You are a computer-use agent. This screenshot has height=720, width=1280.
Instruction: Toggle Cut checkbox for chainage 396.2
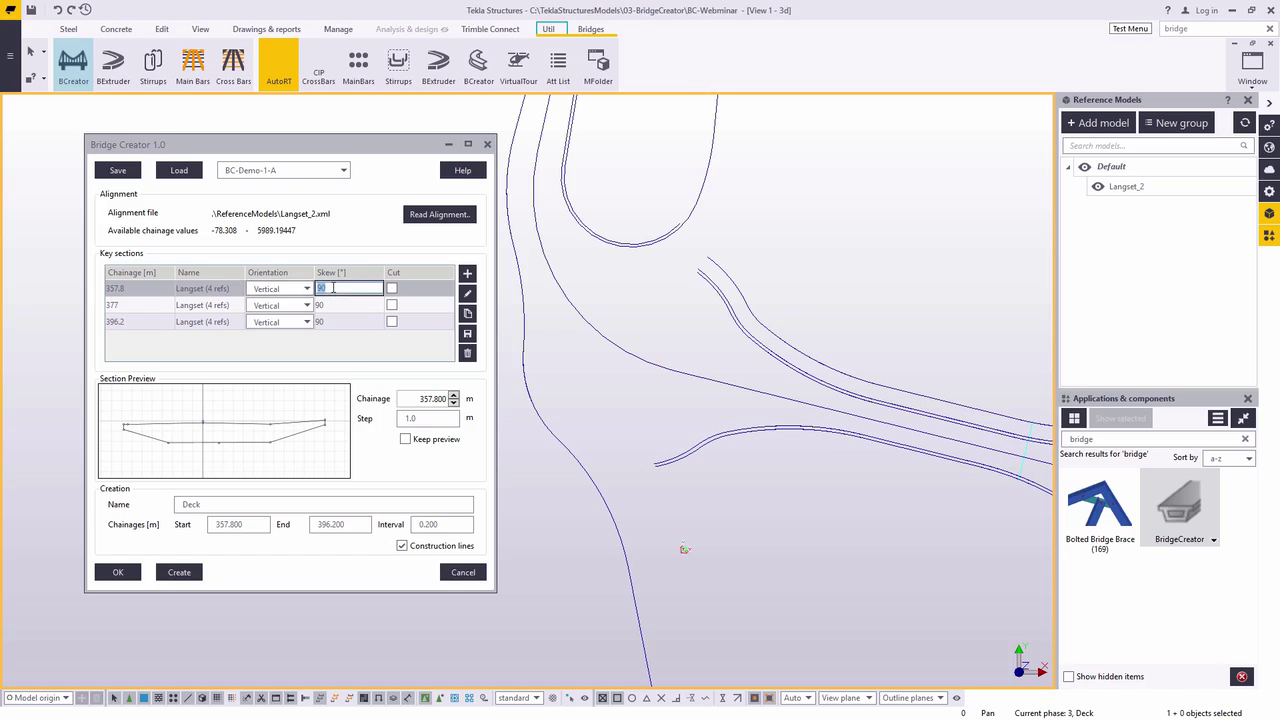click(x=392, y=322)
